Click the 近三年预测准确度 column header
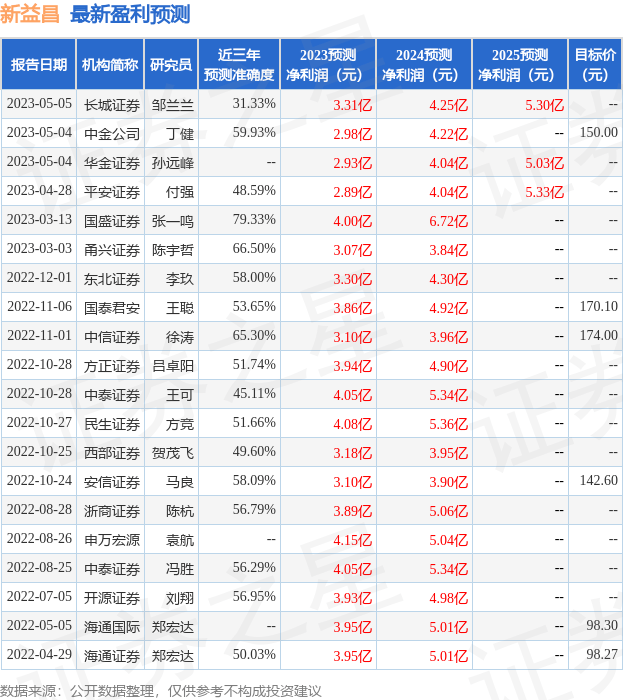Image resolution: width=623 pixels, height=700 pixels. click(239, 64)
